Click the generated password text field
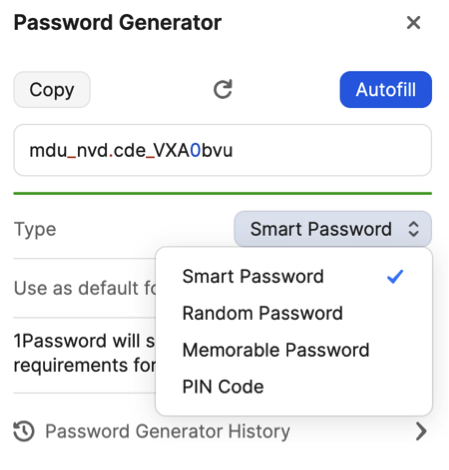 223,150
